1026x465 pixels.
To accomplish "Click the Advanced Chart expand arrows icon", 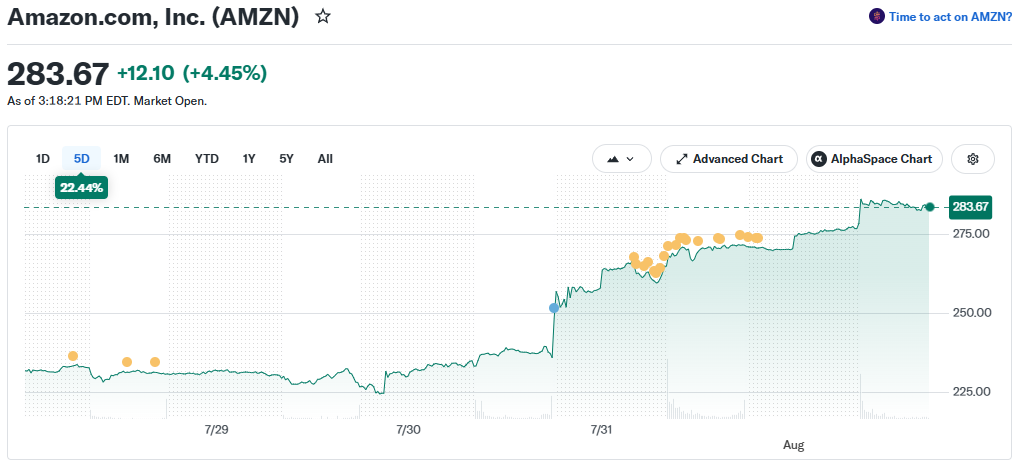I will click(682, 159).
